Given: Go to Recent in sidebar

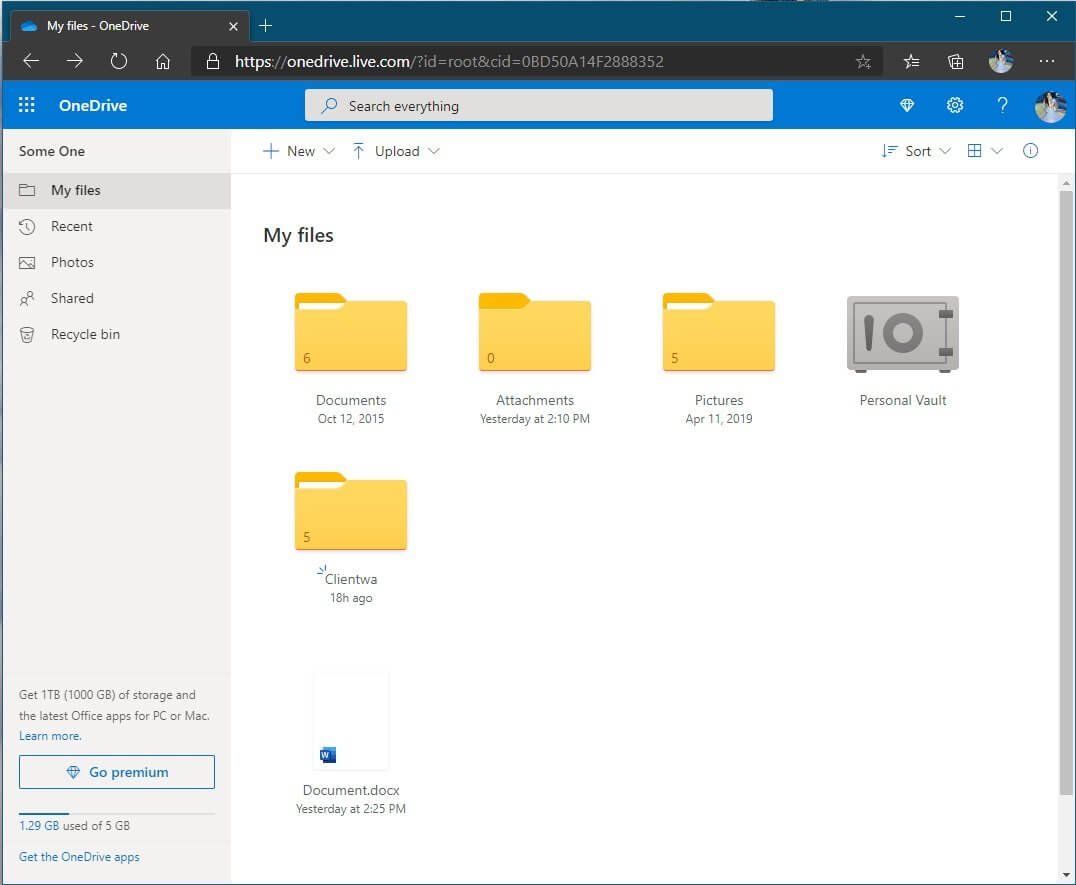Looking at the screenshot, I should pyautogui.click(x=117, y=226).
